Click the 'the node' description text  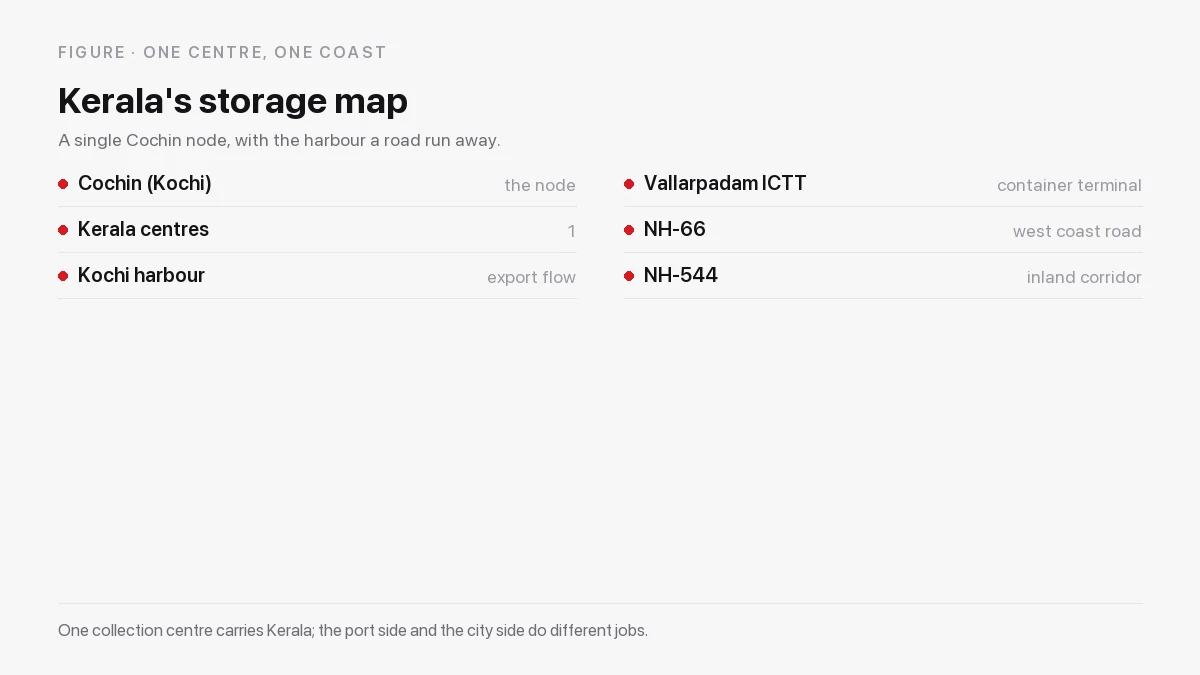(540, 185)
